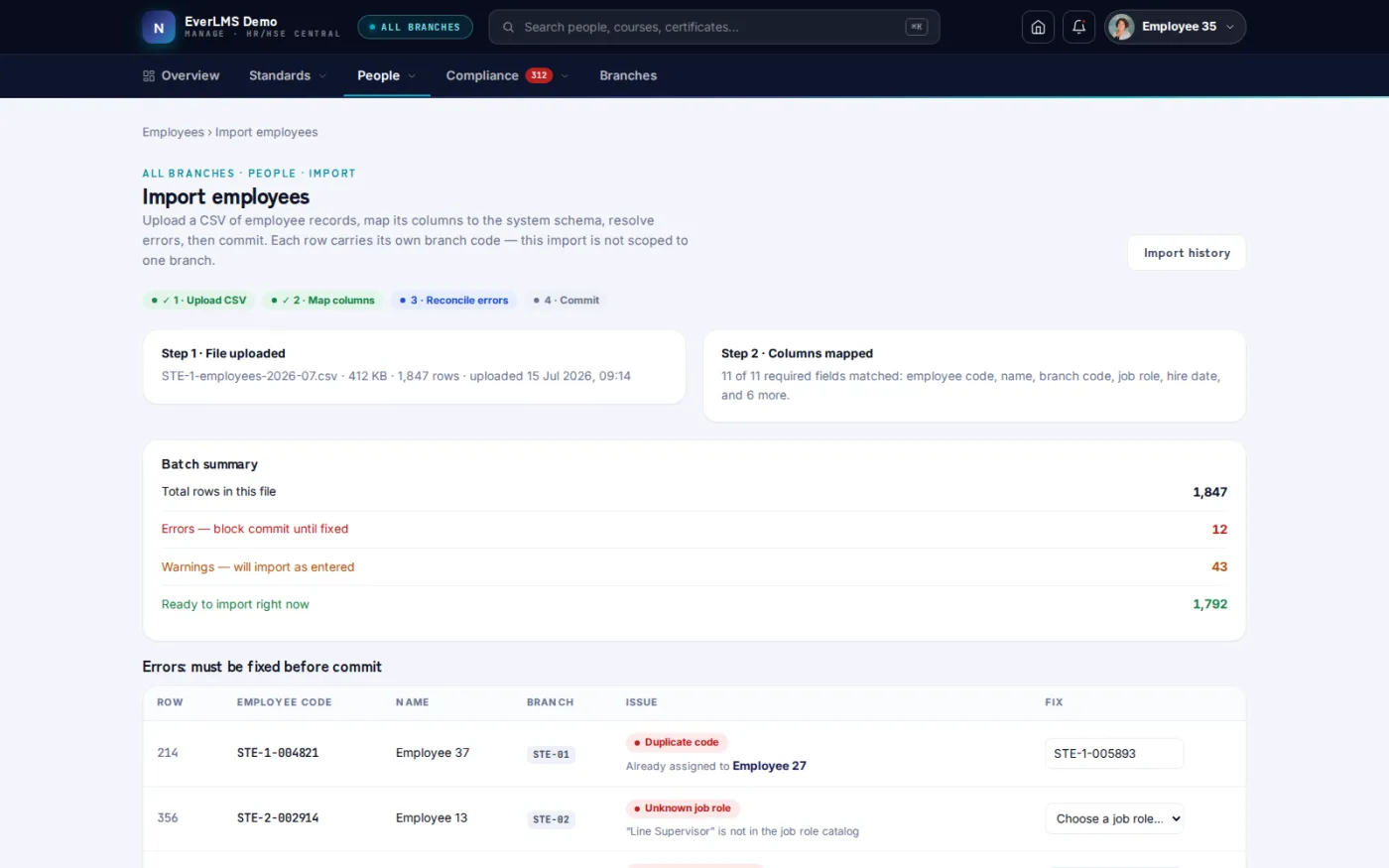
Task: Click the 'Total rows in this file' label
Action: 219,491
